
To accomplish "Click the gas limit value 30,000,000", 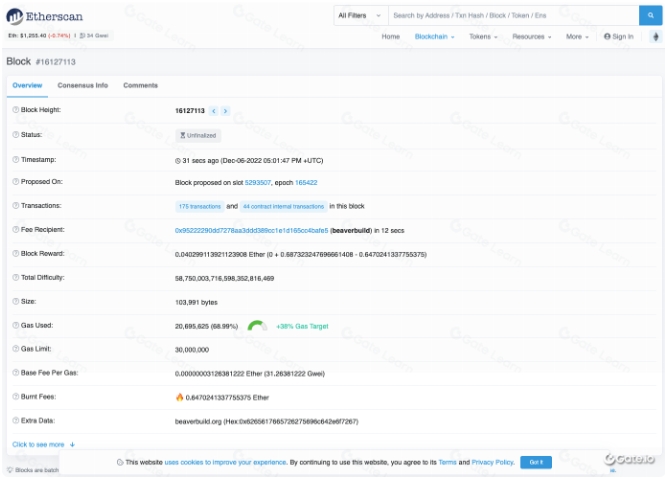I will click(192, 350).
